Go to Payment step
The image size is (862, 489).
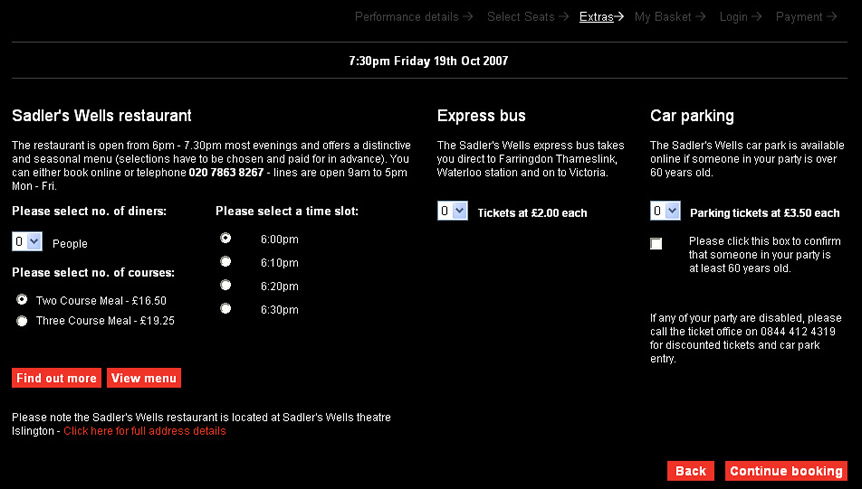[x=806, y=17]
